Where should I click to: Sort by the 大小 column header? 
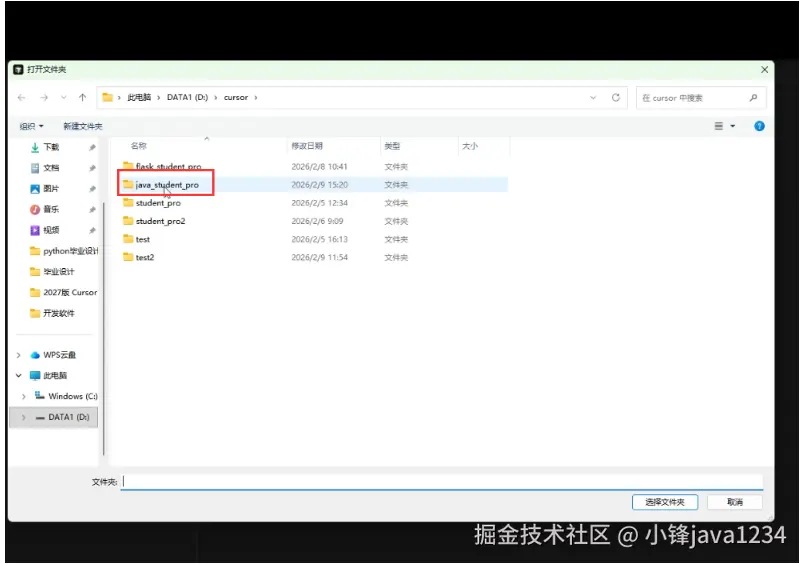coord(470,146)
